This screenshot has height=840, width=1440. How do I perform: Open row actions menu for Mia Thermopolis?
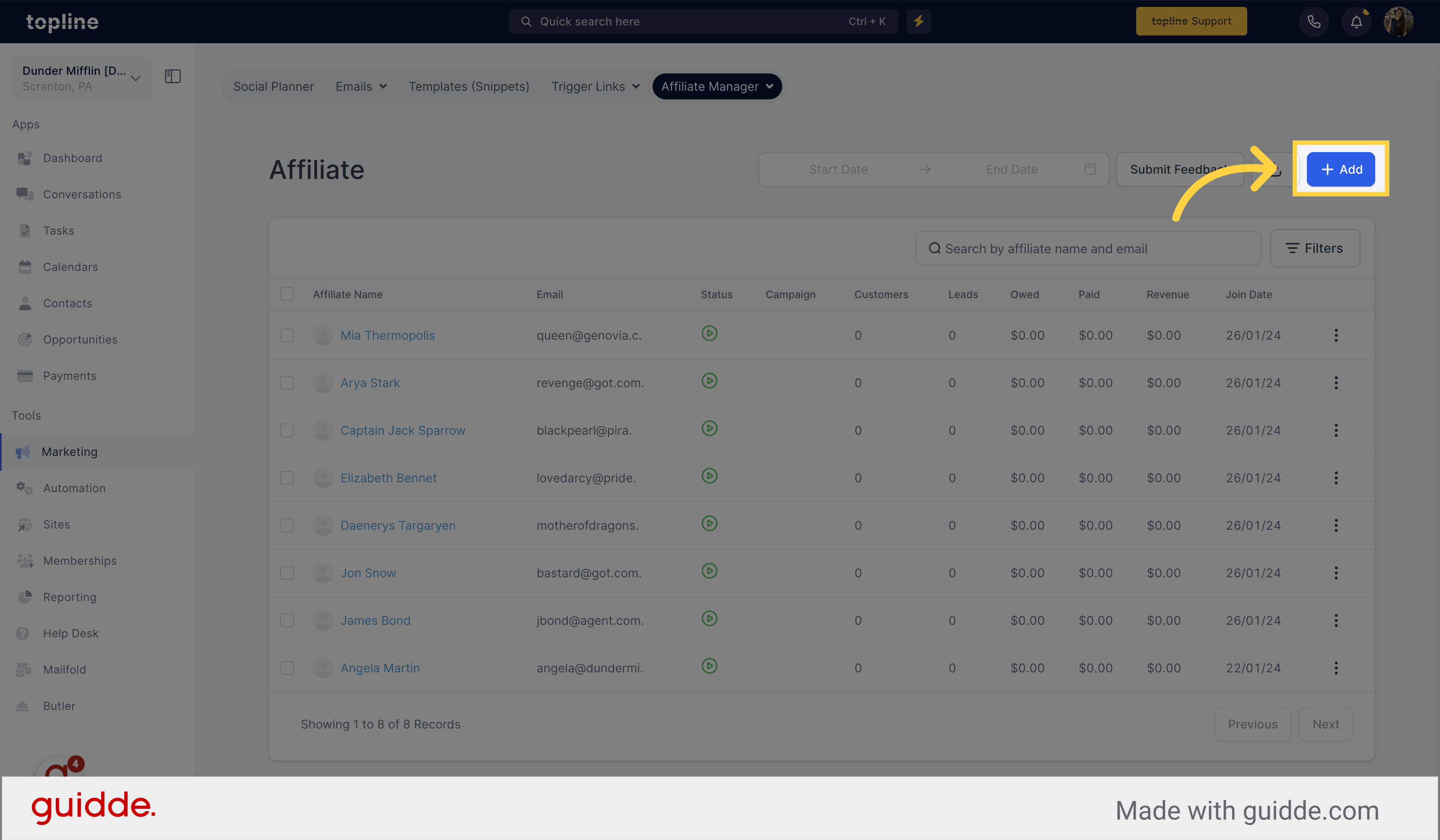pos(1336,335)
